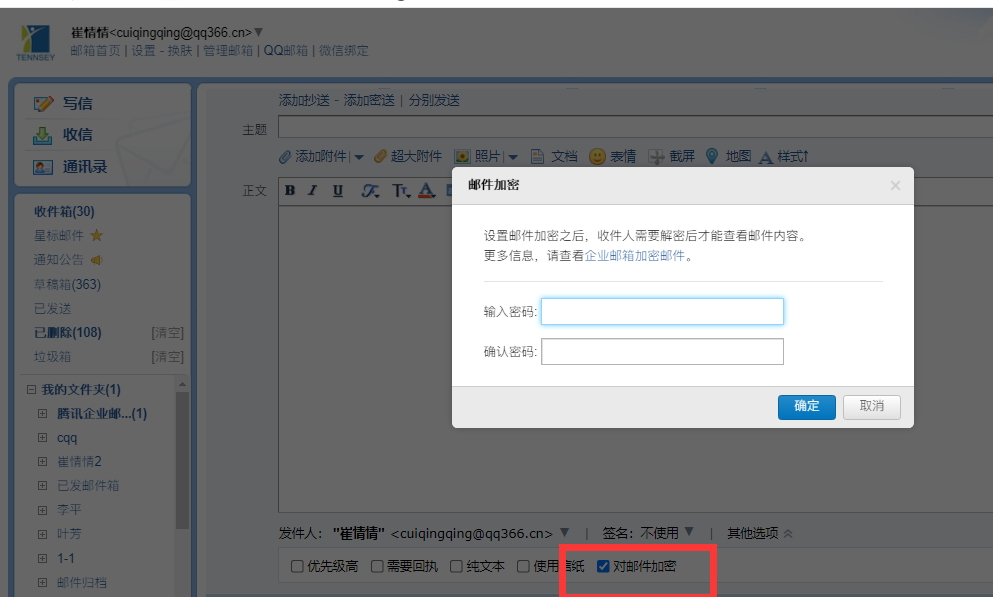Viewport: 993px width, 597px height.
Task: Insert a photo using the 照片 icon
Action: click(x=463, y=155)
